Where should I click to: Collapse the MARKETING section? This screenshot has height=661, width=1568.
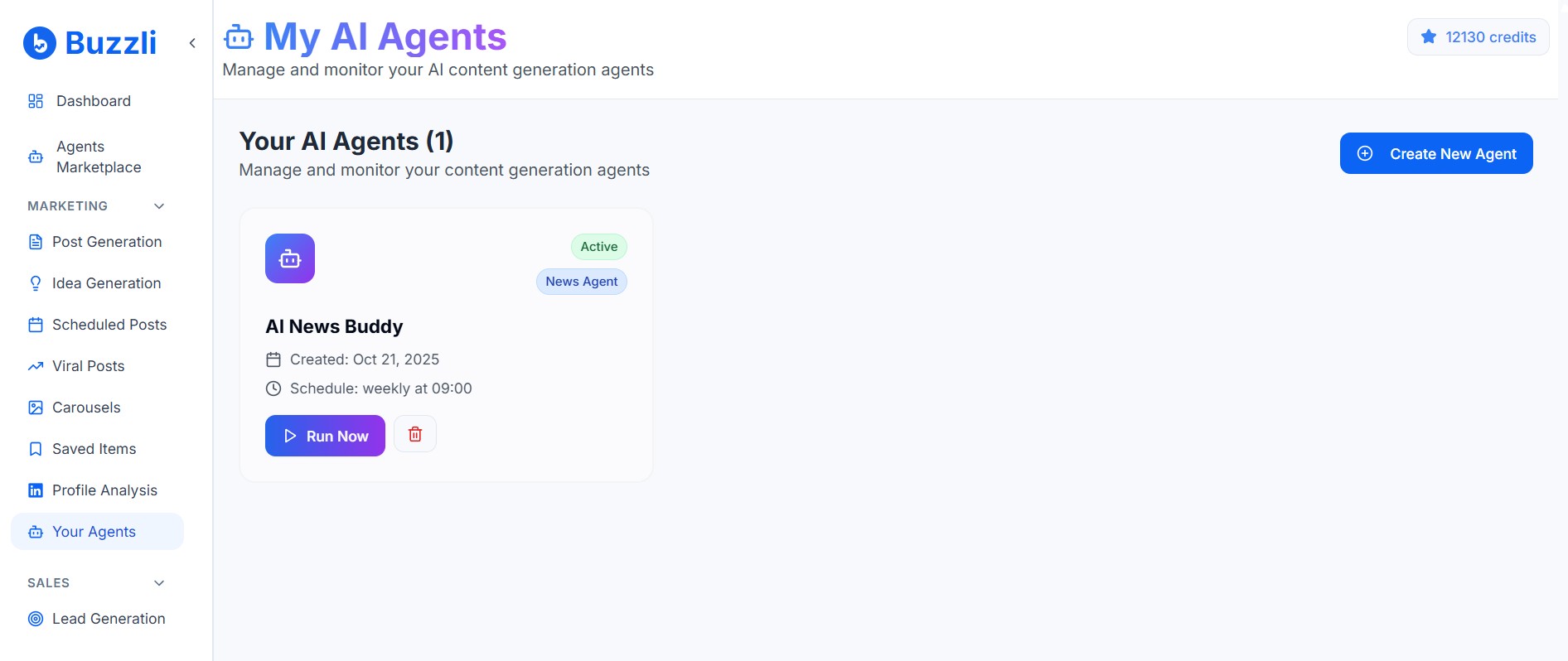point(158,205)
